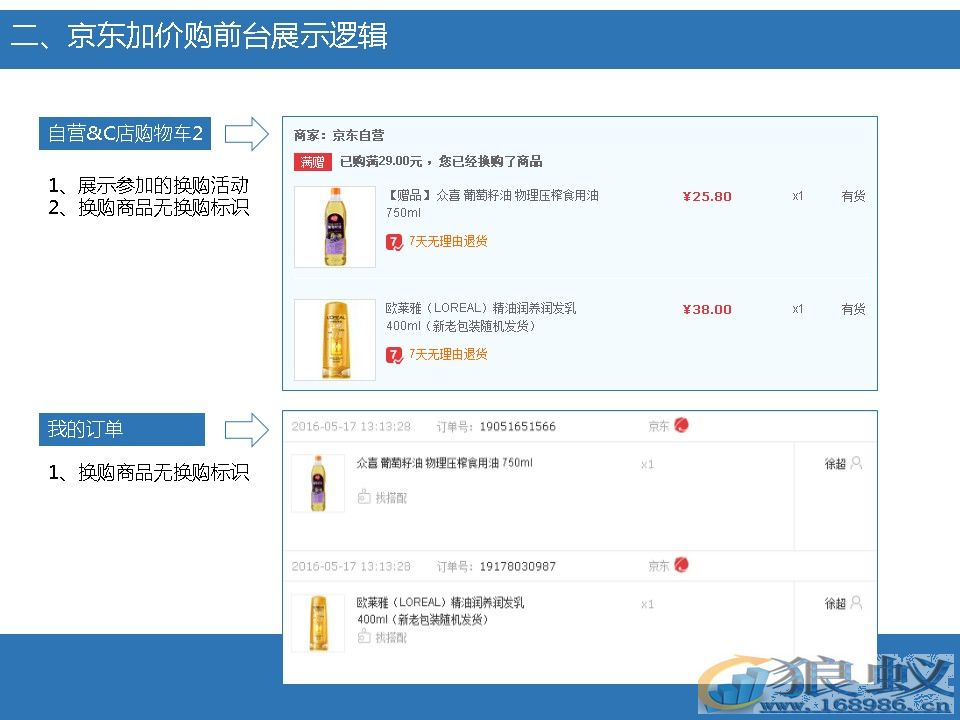Click the 有货 stock status in the ¥25.80 row
The image size is (960, 720).
click(853, 197)
